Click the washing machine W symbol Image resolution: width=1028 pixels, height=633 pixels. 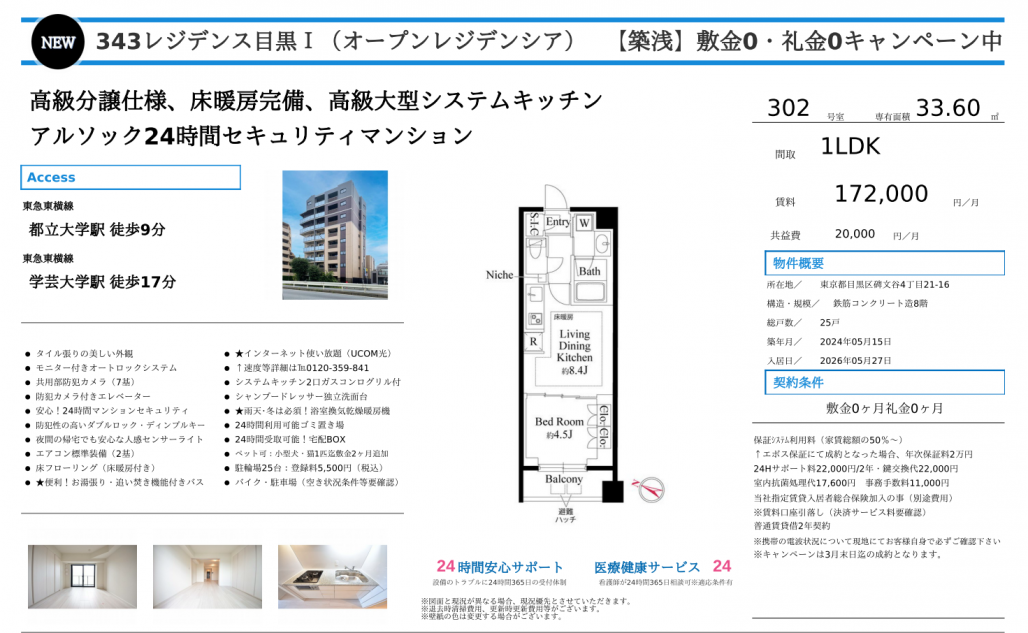tap(583, 222)
